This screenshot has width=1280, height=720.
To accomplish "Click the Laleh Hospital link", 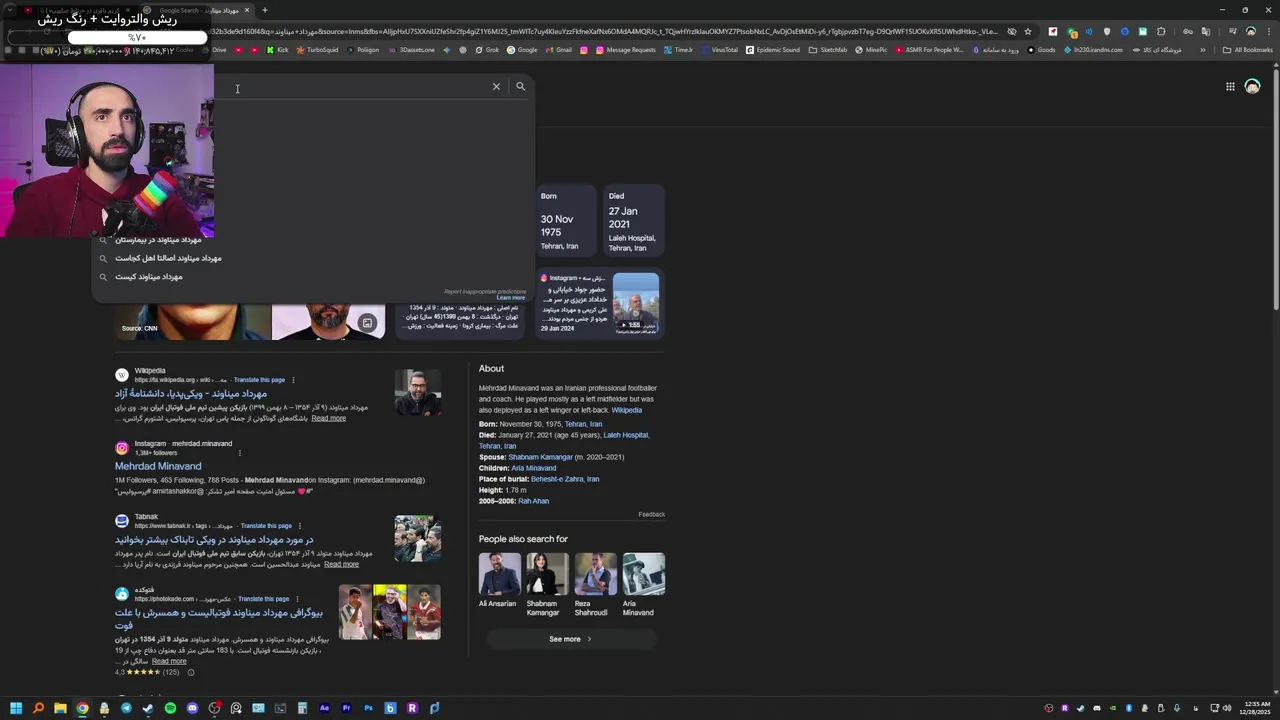I will pos(626,435).
